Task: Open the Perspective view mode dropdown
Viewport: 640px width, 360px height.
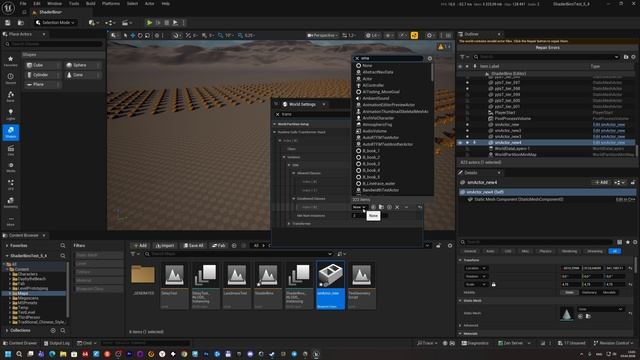Action: pos(322,36)
